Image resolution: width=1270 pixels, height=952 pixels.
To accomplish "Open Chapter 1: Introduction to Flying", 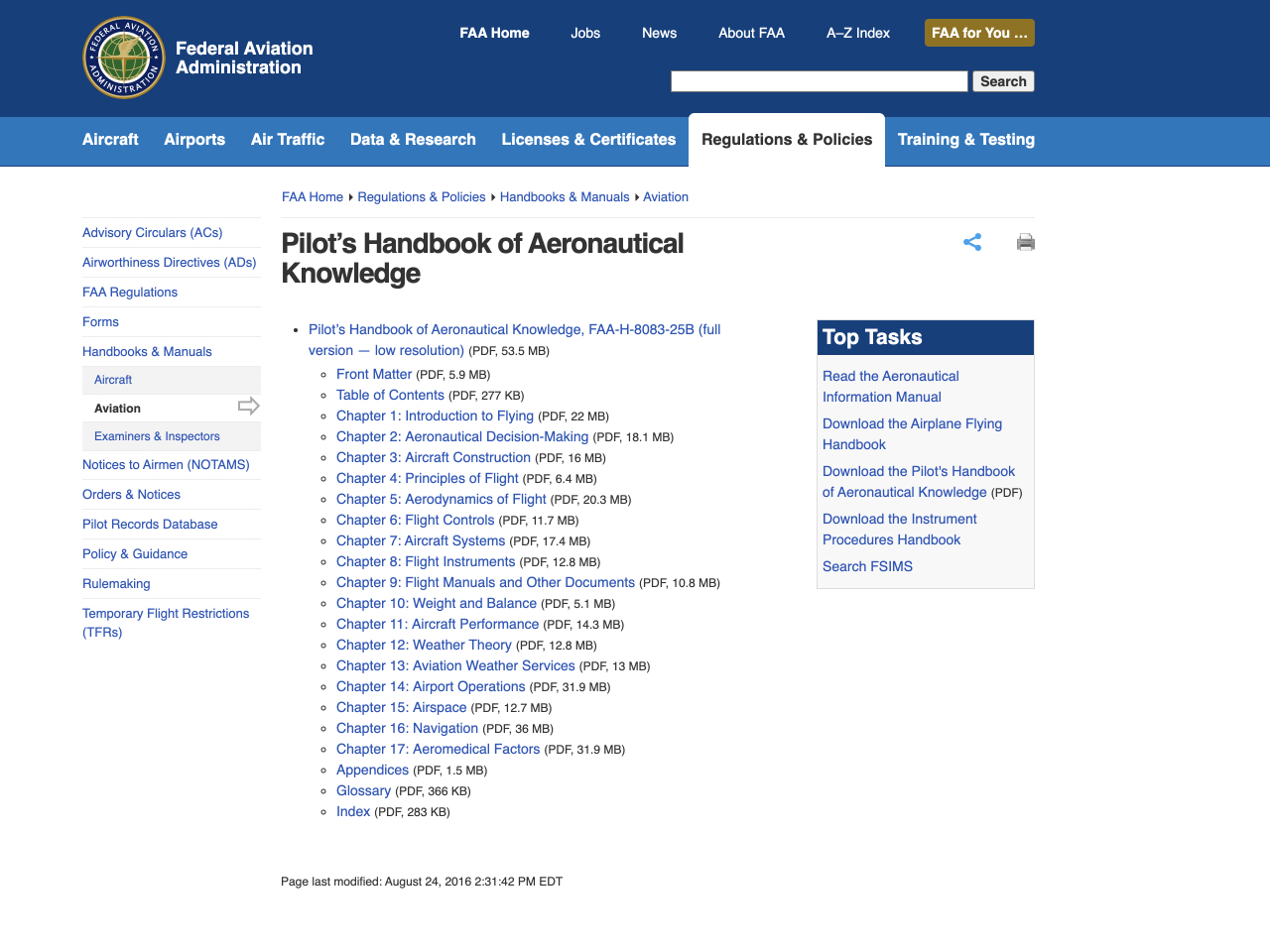I will (435, 416).
